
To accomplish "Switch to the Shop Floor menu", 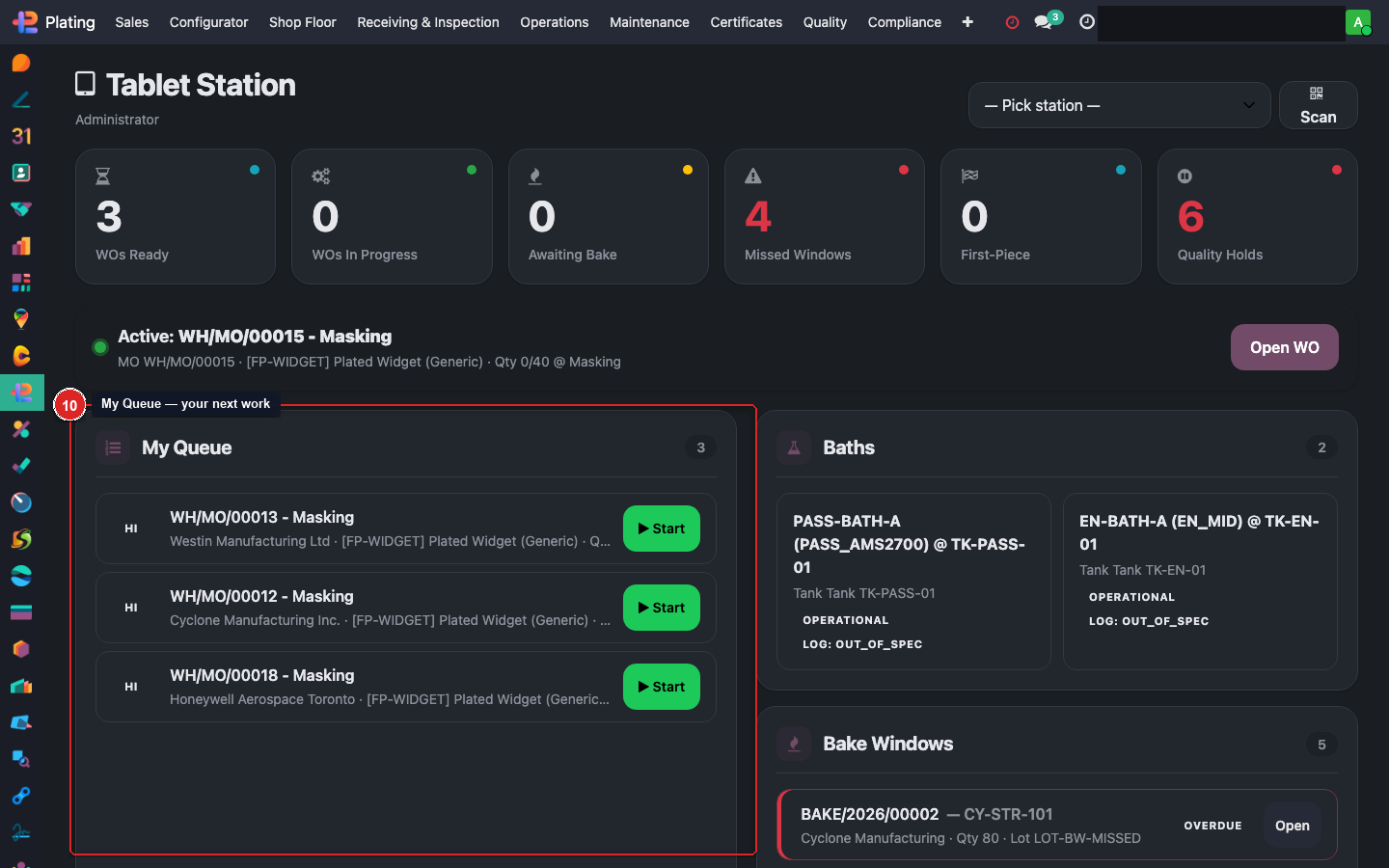I will tap(302, 21).
